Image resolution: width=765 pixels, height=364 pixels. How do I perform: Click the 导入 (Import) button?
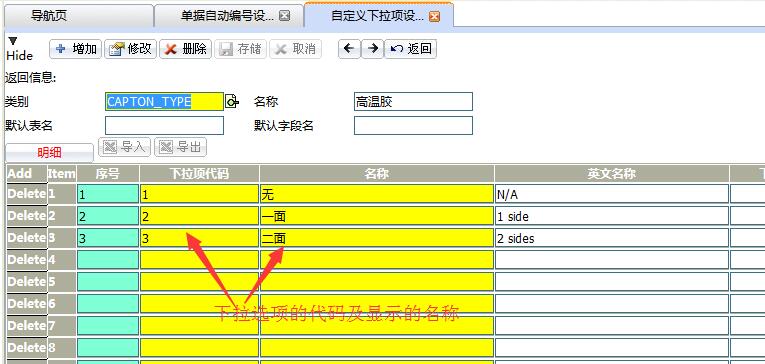[124, 147]
